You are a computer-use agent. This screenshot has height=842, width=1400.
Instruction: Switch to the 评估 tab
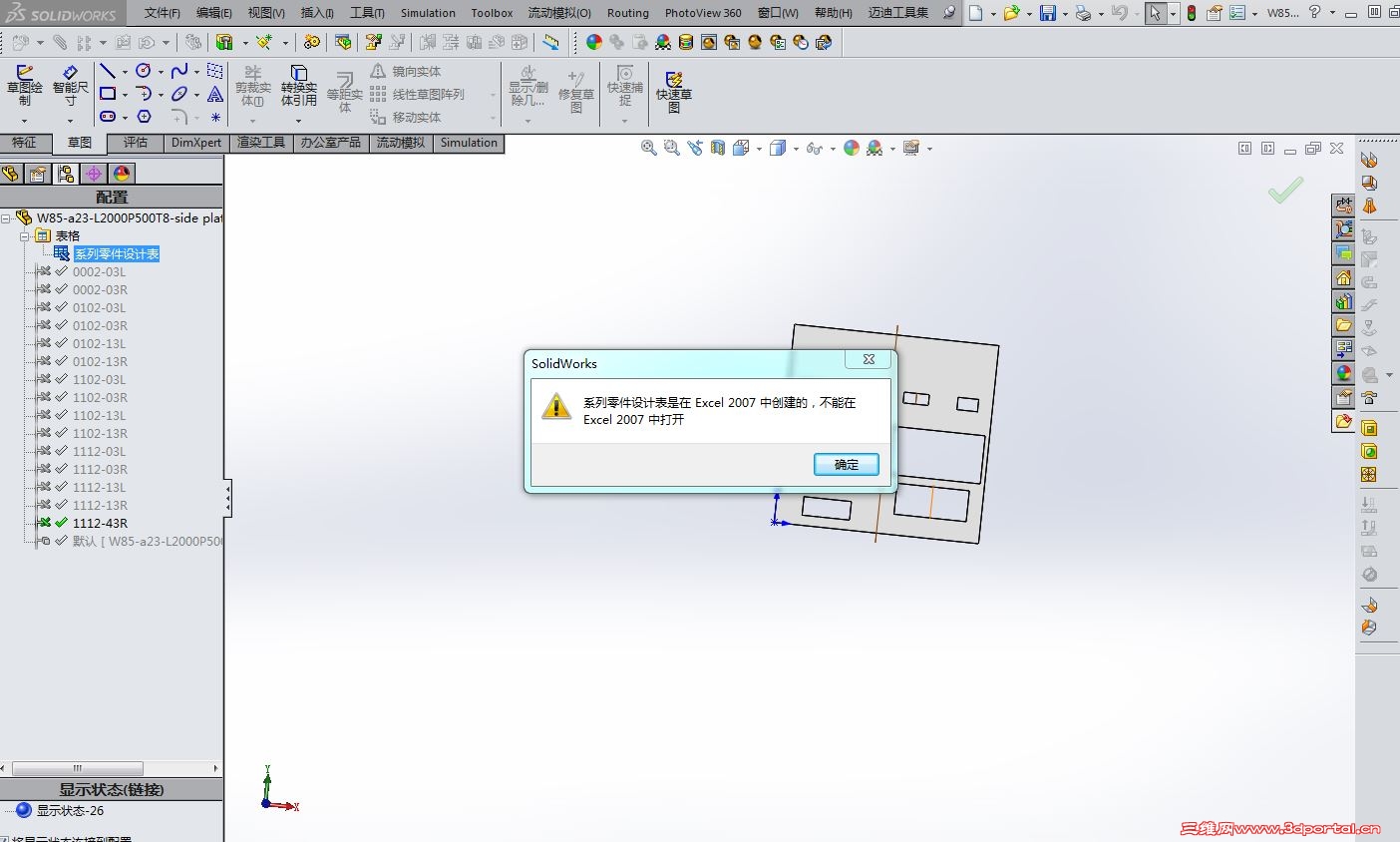point(136,143)
